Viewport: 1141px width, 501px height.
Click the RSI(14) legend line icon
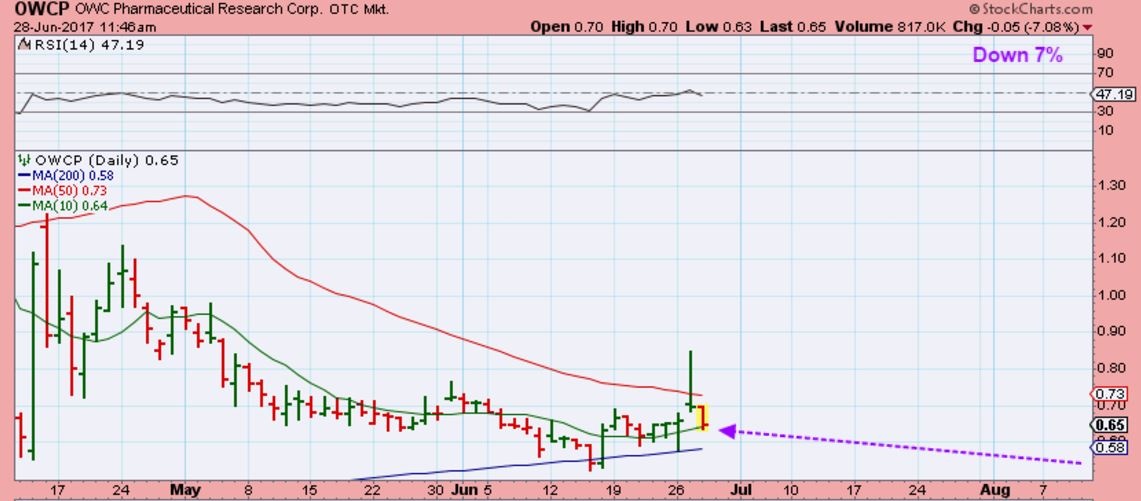click(24, 45)
